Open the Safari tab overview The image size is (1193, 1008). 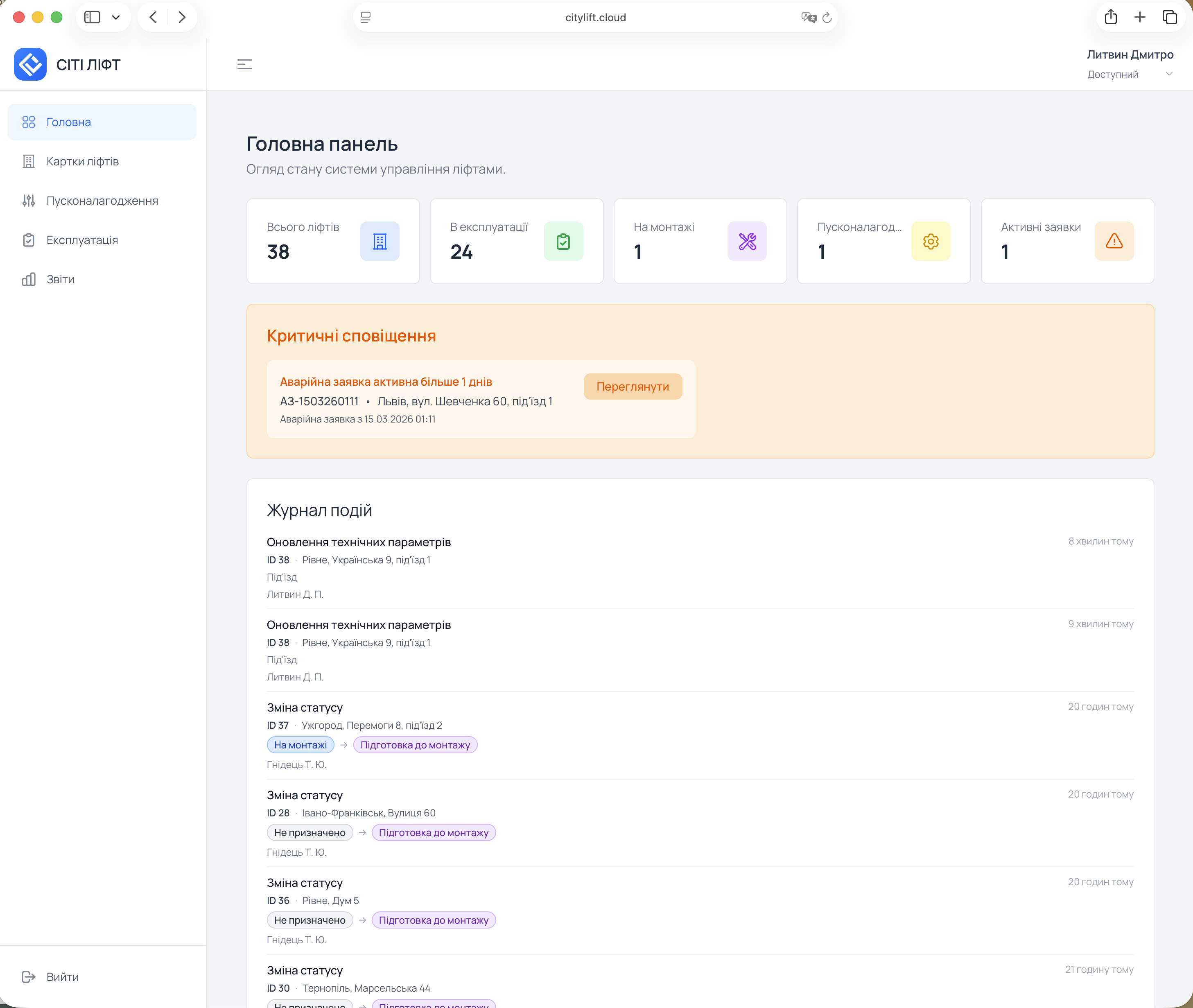click(x=1170, y=17)
